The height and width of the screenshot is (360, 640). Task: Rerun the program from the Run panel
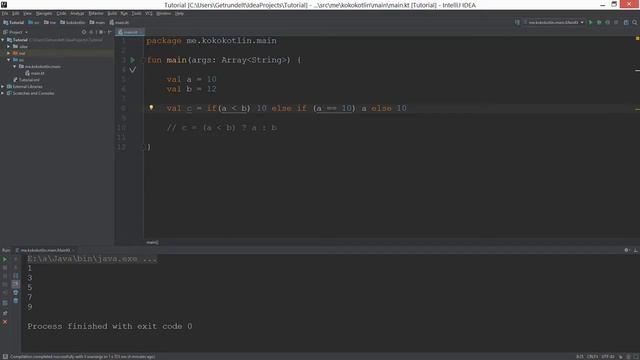(5, 259)
